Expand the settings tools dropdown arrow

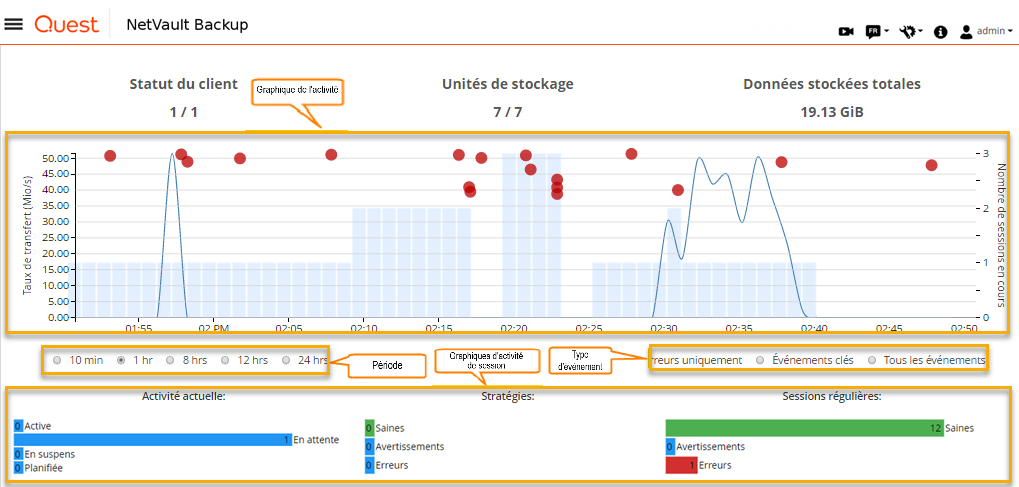click(x=921, y=32)
